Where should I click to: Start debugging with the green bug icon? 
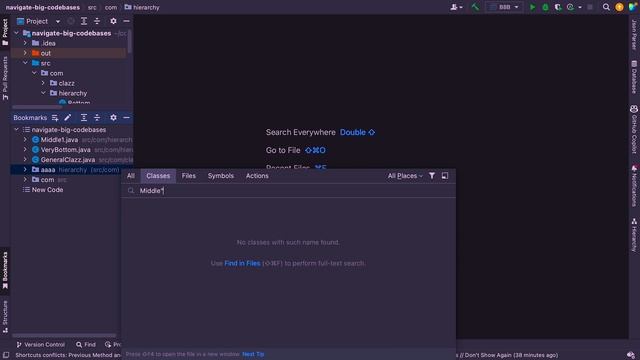click(545, 7)
